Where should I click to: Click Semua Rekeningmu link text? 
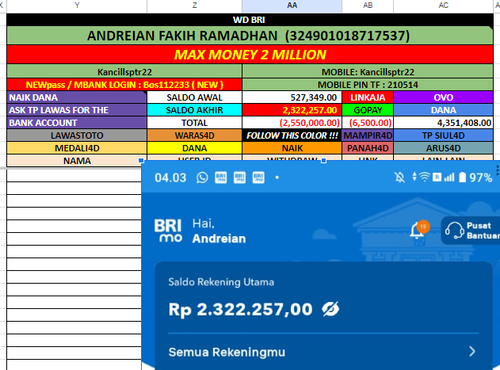click(x=227, y=352)
